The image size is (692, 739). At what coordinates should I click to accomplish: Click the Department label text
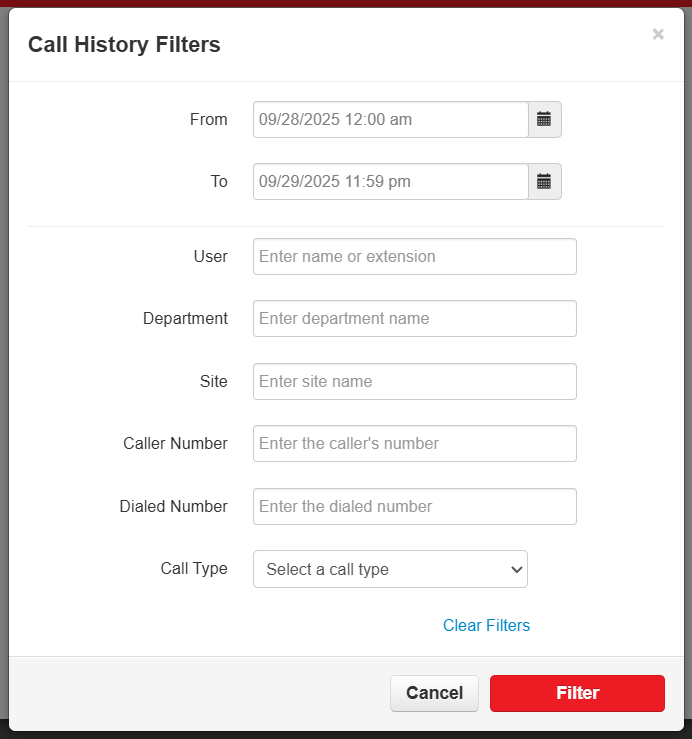click(185, 318)
